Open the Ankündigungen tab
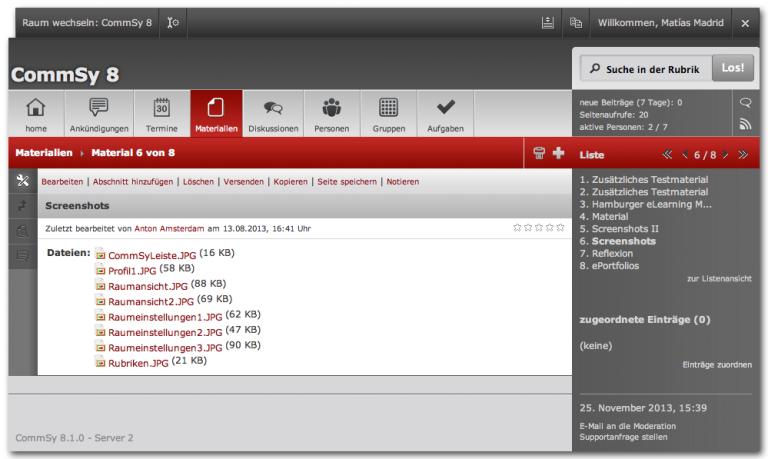Viewport: 768px width, 459px height. [99, 114]
